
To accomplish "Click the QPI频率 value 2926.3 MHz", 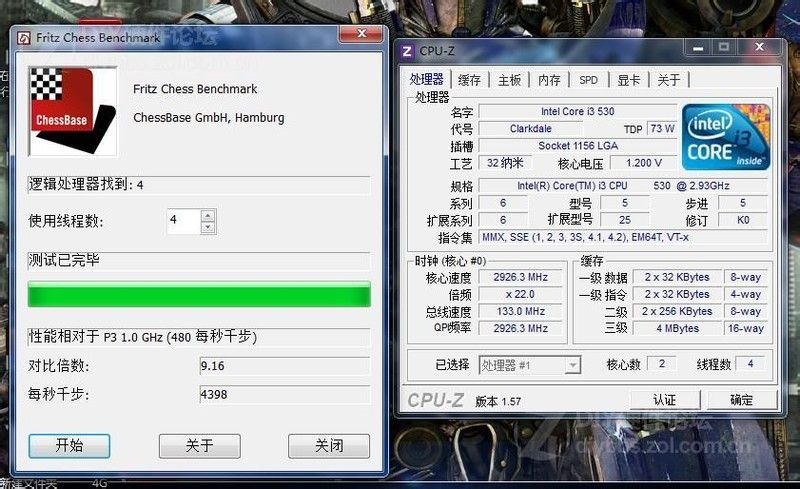I will click(x=520, y=329).
